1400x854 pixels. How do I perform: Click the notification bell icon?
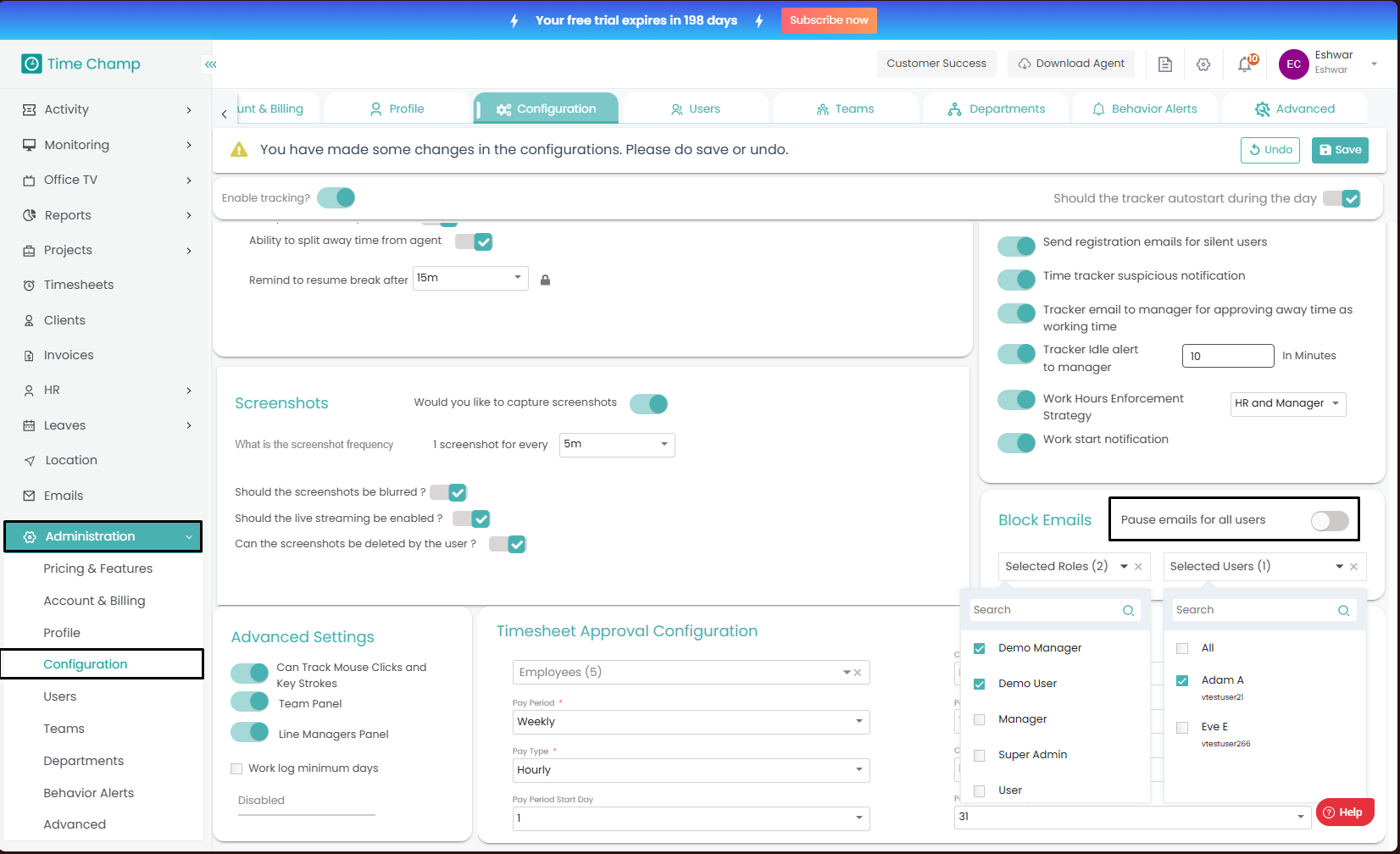click(x=1245, y=64)
